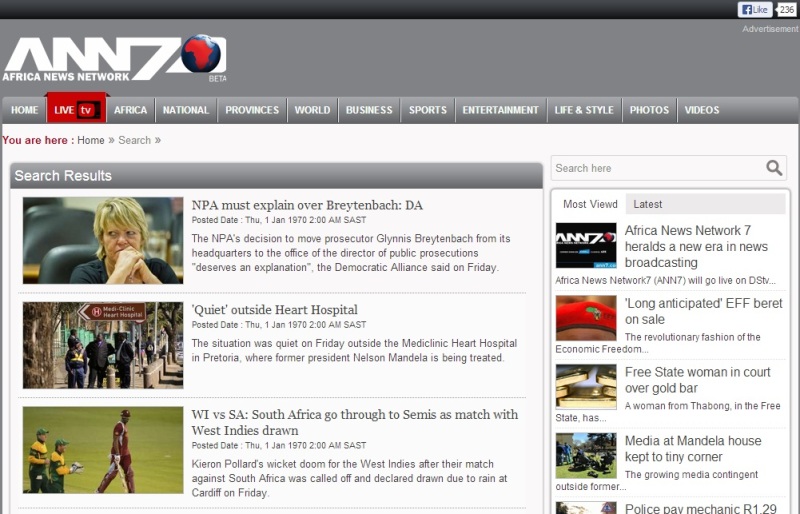Image resolution: width=800 pixels, height=514 pixels.
Task: Open the LIVE tv menu item
Action: (76, 110)
